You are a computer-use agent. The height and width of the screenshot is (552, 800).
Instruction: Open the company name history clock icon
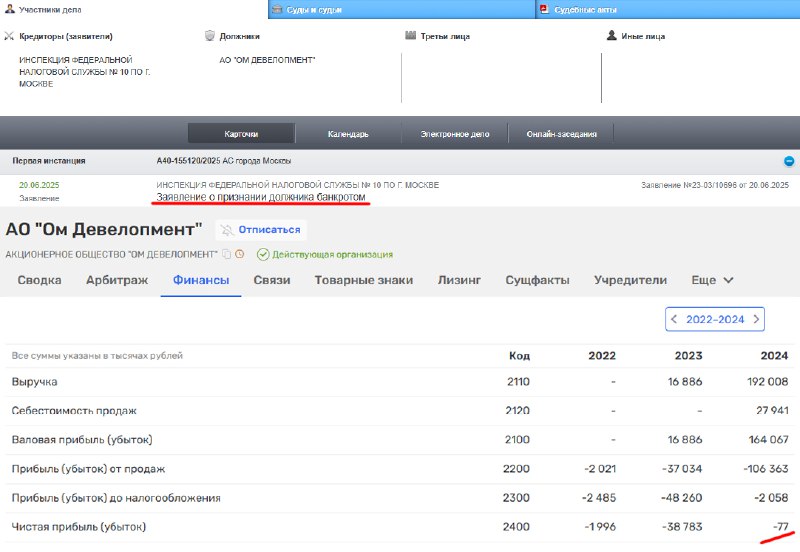[239, 254]
